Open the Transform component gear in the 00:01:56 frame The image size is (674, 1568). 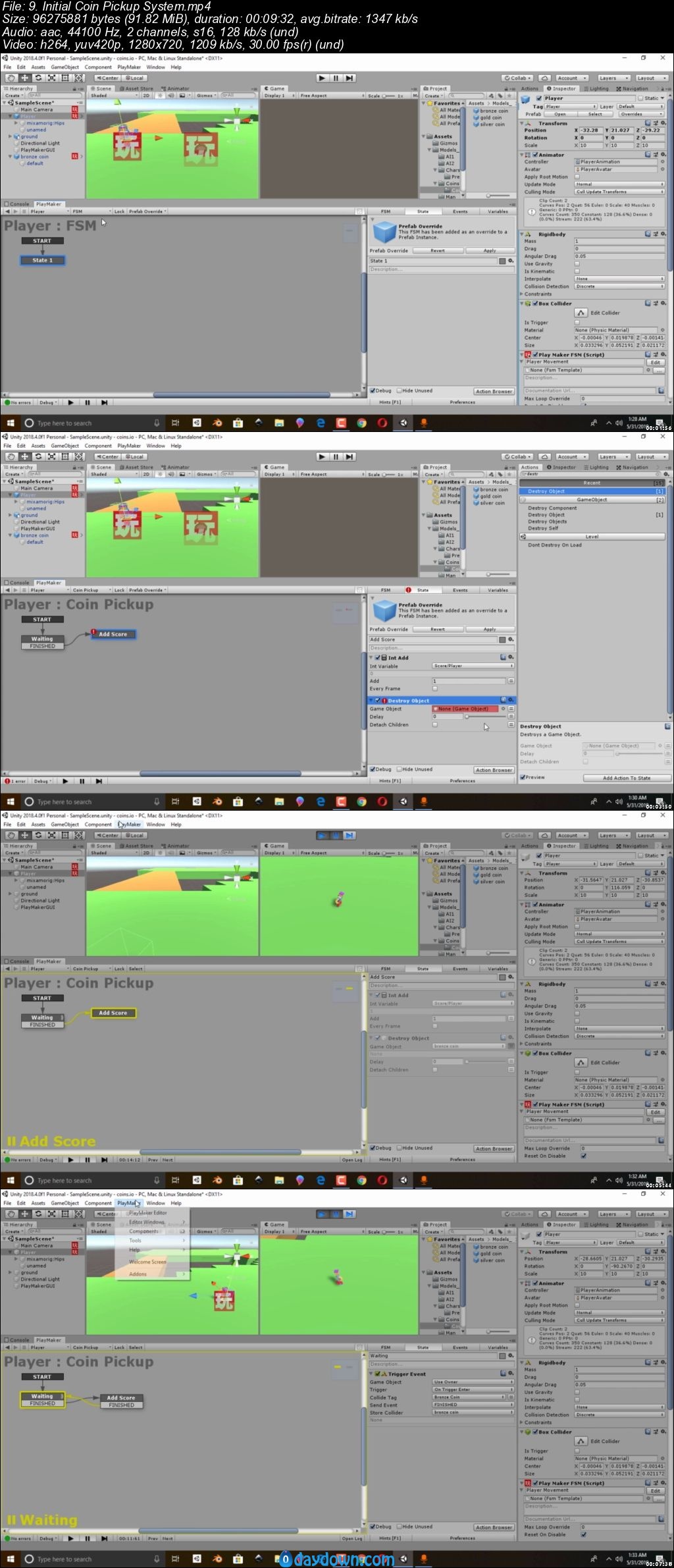pyautogui.click(x=662, y=123)
